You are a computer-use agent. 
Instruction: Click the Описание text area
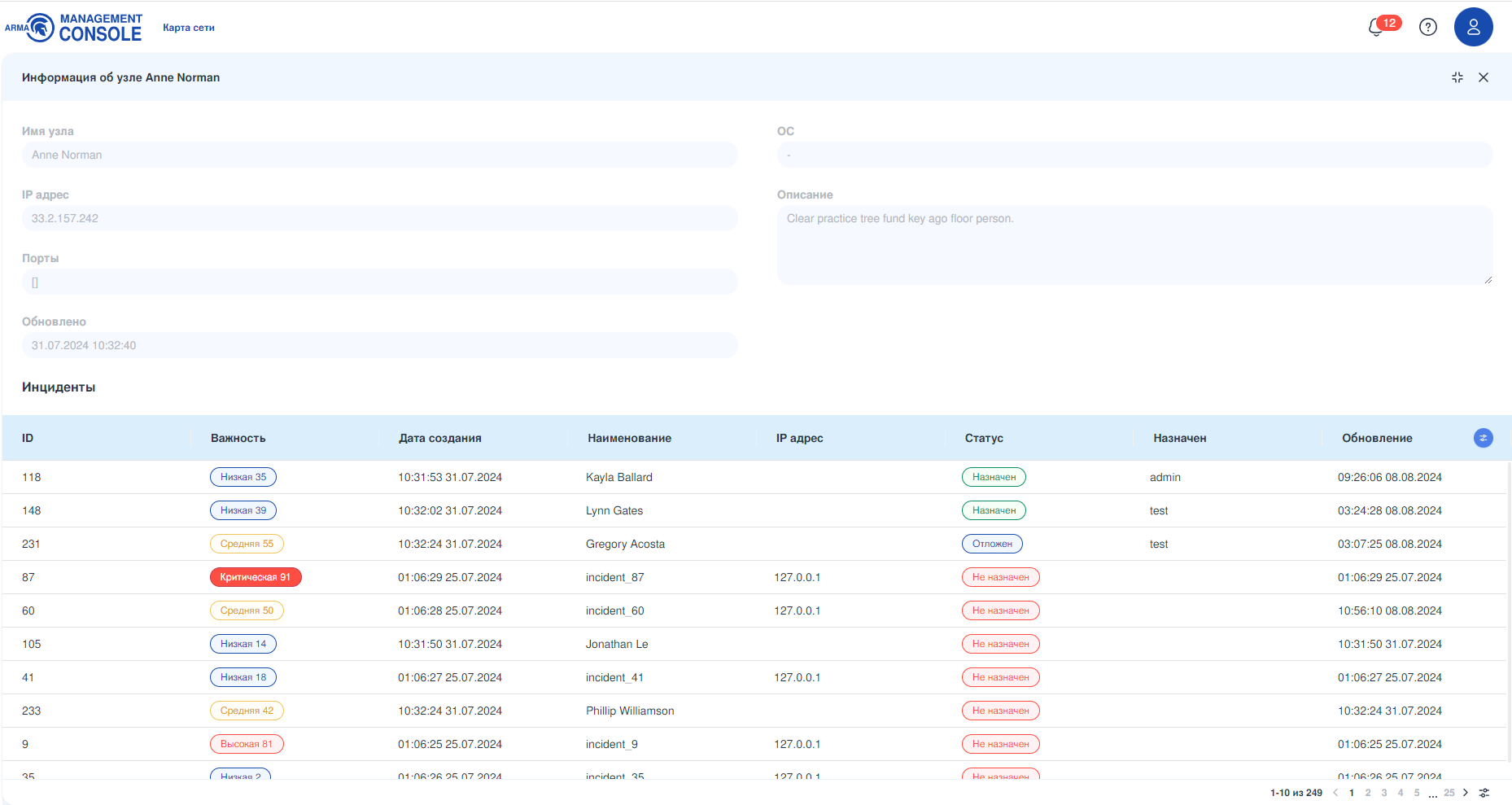point(1134,244)
